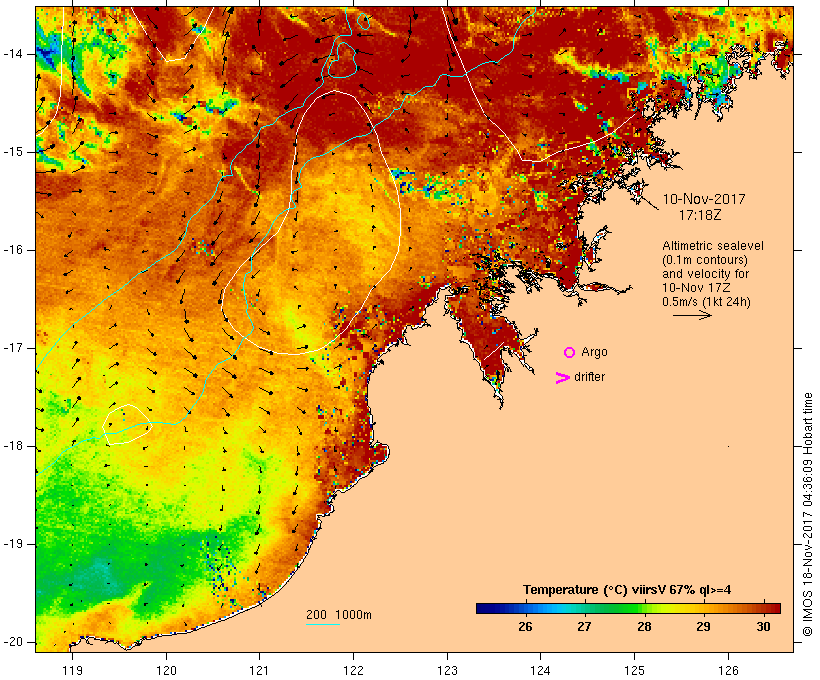
Task: Click the colorbar label '27'
Action: (584, 626)
